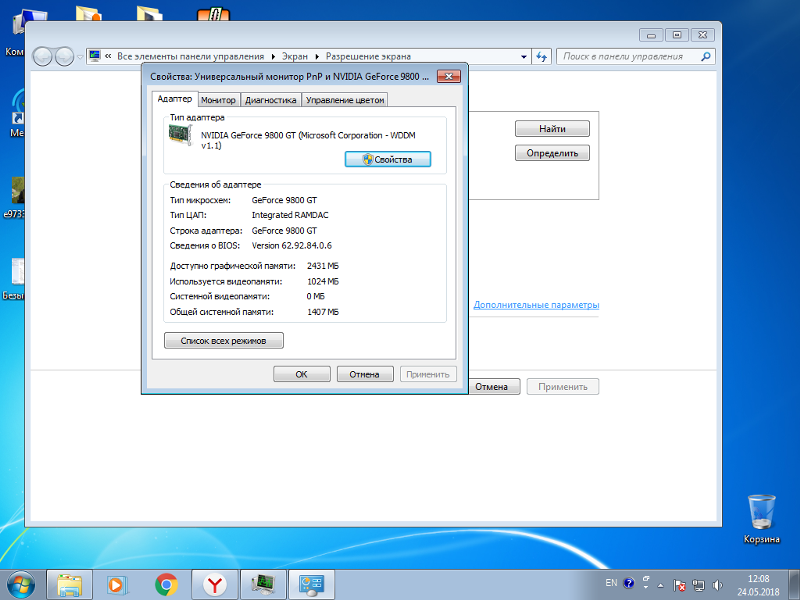Open the Управление цветом tab
The height and width of the screenshot is (600, 800).
pos(345,100)
